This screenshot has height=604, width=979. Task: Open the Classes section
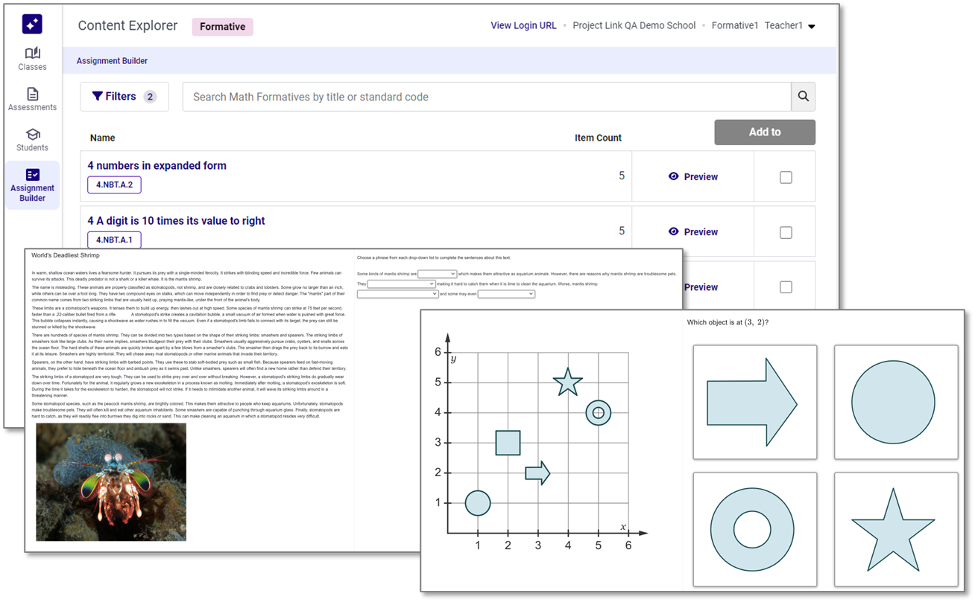click(32, 59)
